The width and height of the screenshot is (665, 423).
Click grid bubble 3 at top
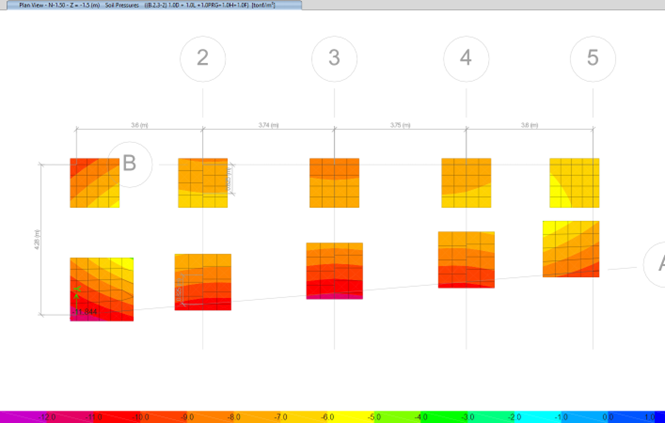[x=334, y=58]
